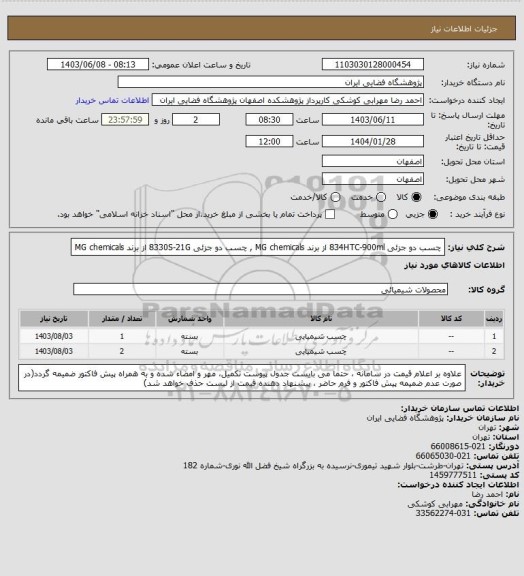Click row 1 item name چسب شیمیایی
Viewport: 524px width, 576px height.
[x=321, y=336]
